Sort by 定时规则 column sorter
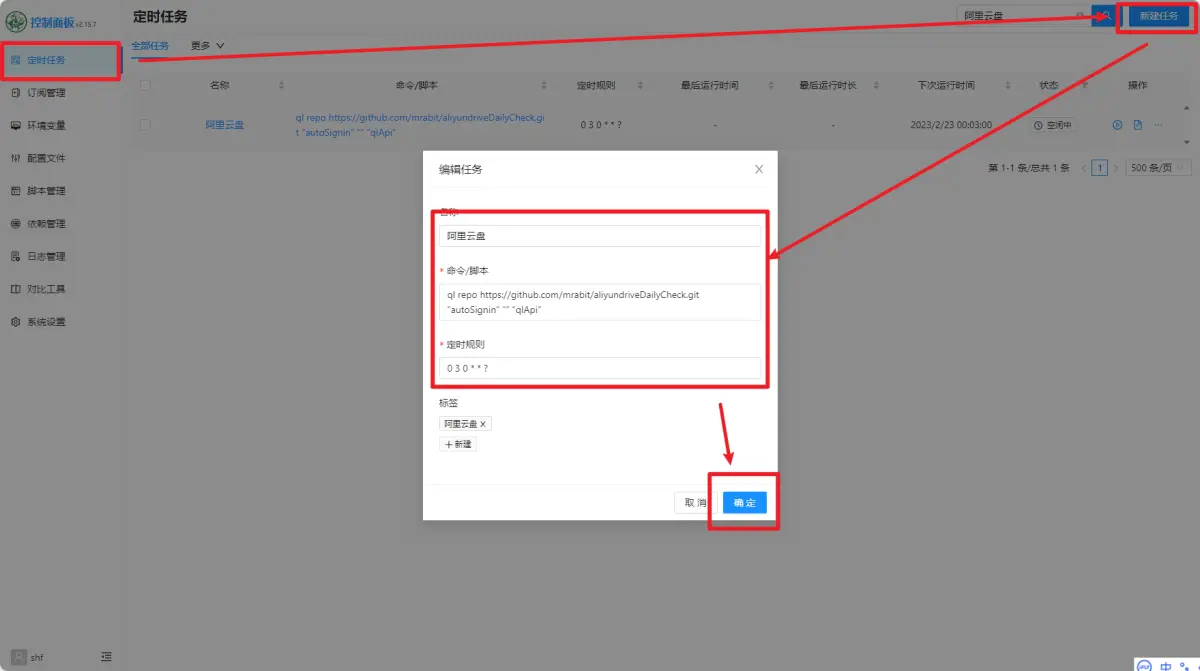Screen dimensions: 1200x671 [x=641, y=86]
